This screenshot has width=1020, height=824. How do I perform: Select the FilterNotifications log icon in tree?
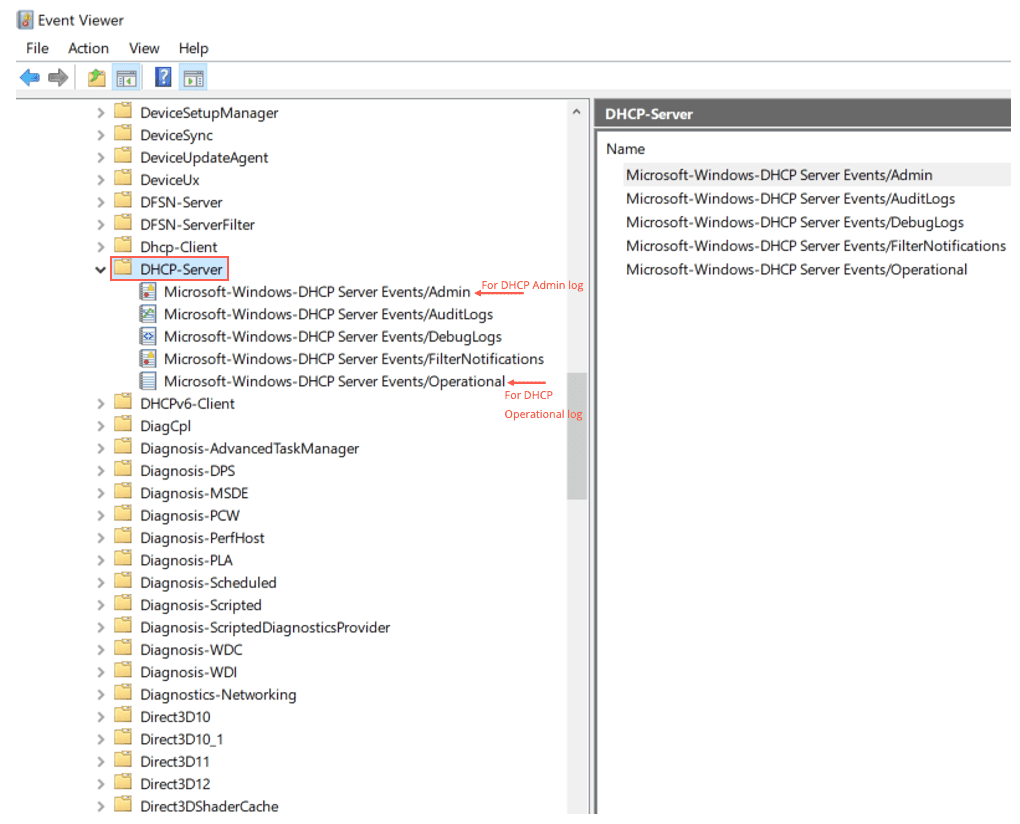coord(148,359)
